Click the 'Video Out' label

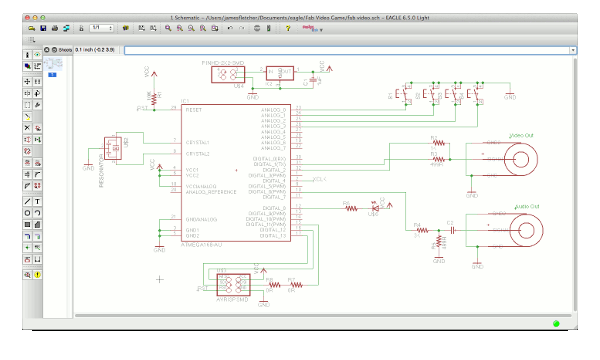coord(521,135)
